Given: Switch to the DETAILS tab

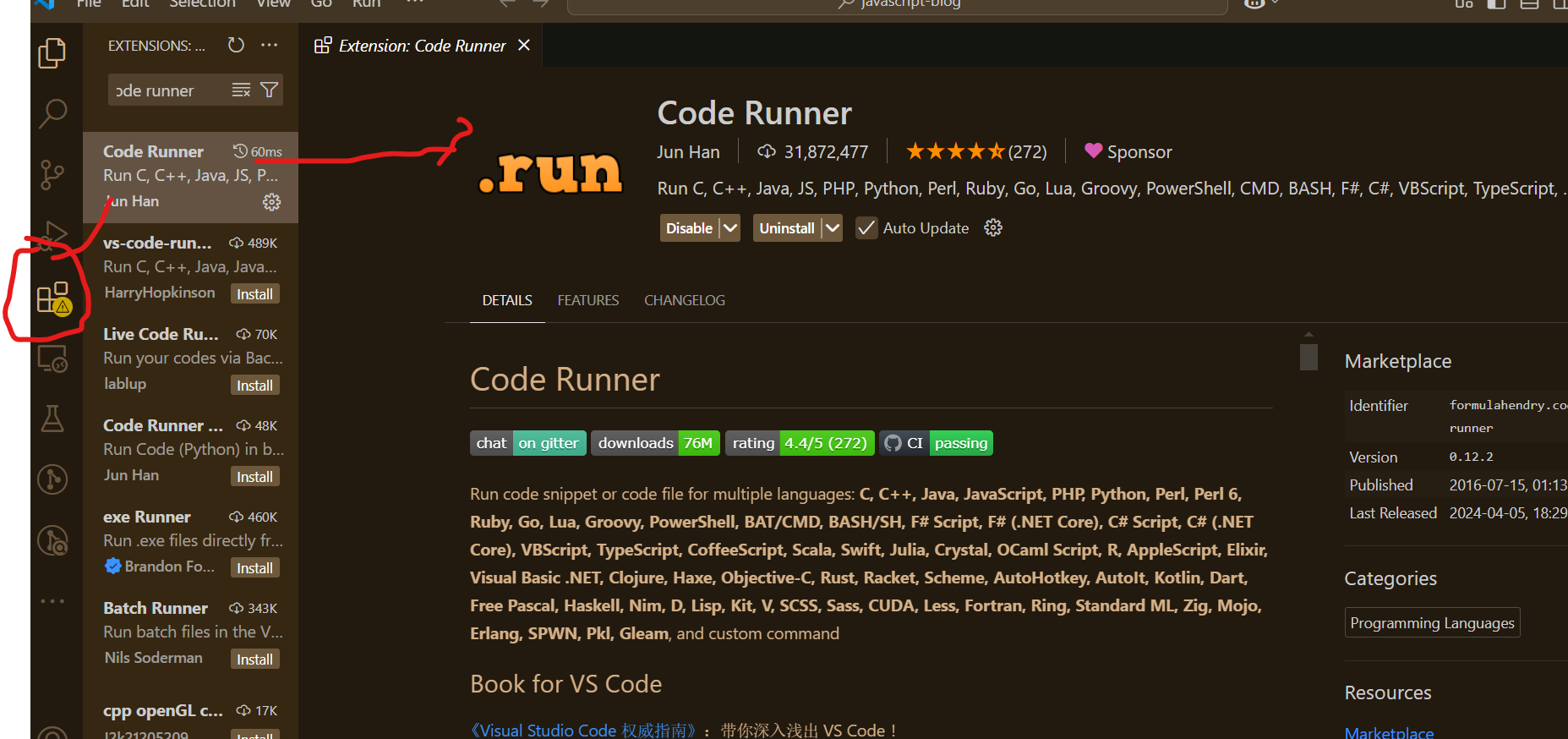Looking at the screenshot, I should pos(507,300).
